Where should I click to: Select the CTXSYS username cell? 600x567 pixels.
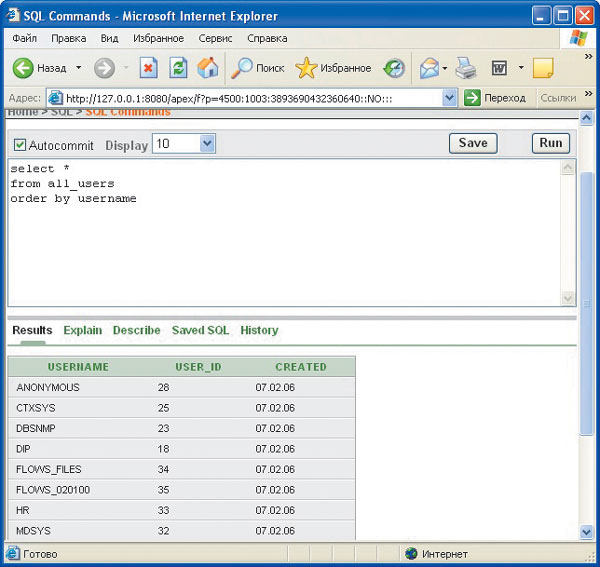coord(36,408)
